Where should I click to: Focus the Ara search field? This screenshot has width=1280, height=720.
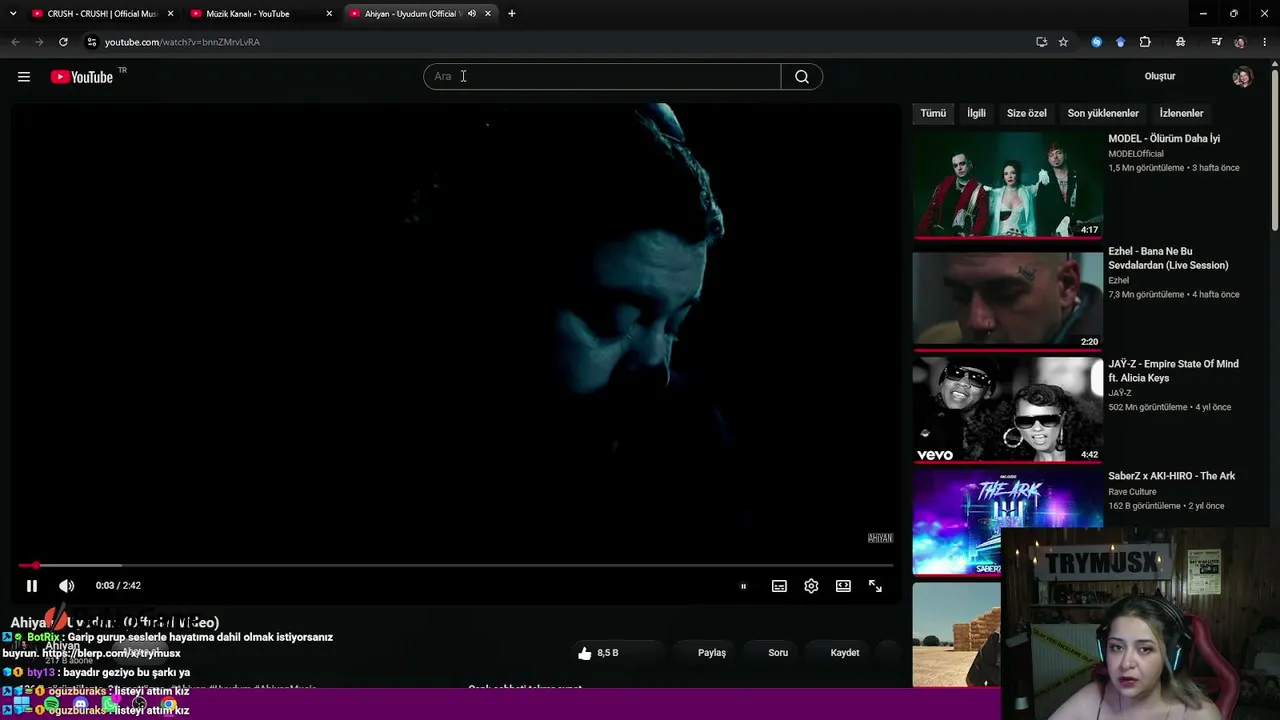(x=602, y=77)
